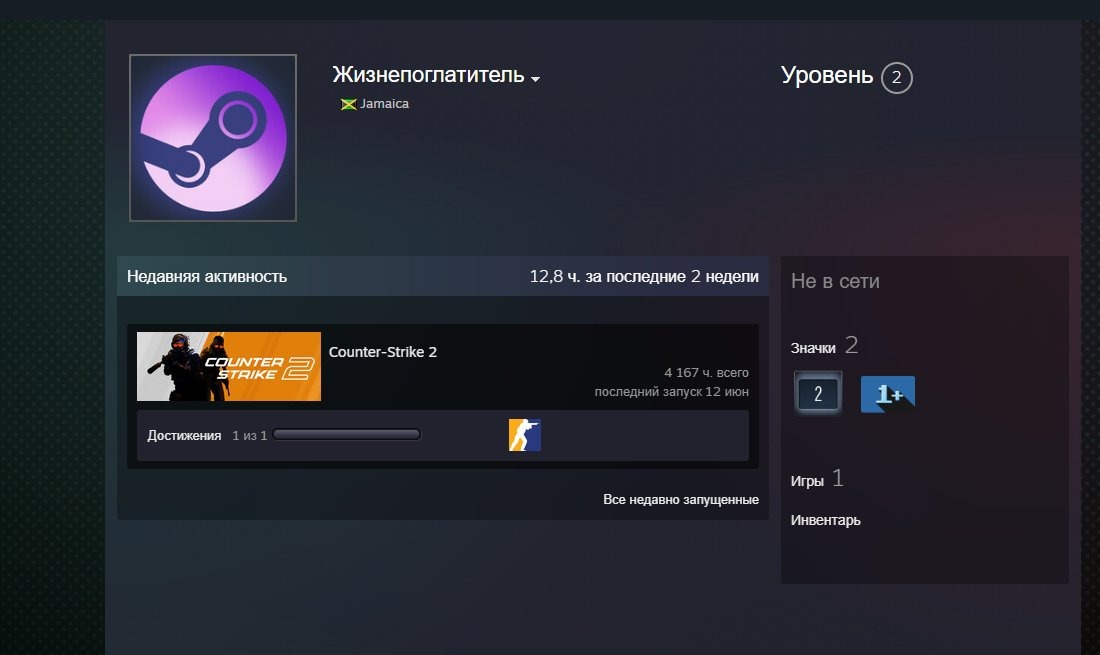The height and width of the screenshot is (655, 1100).
Task: Click the level 2 badge icon
Action: click(818, 393)
